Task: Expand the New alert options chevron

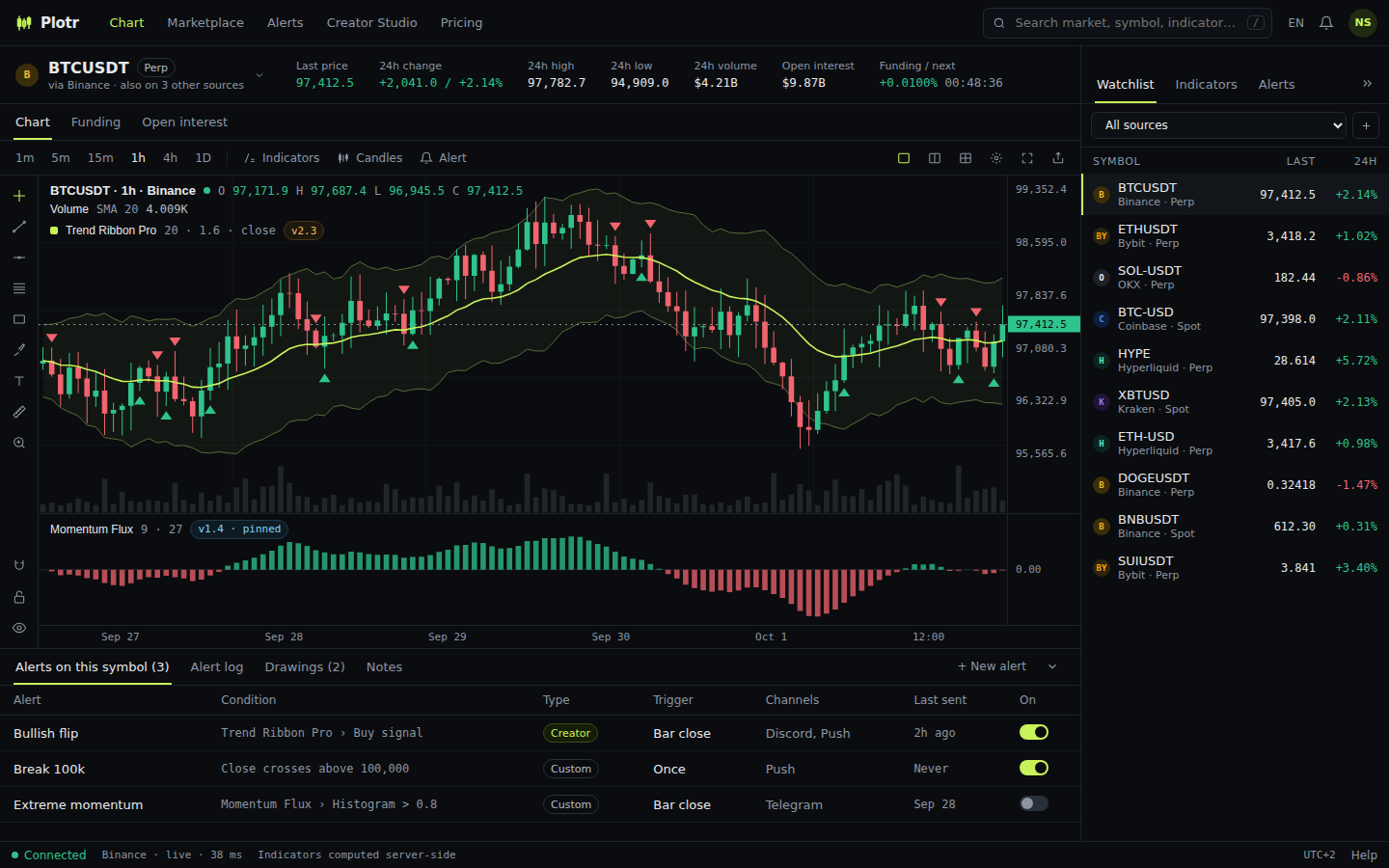Action: pyautogui.click(x=1052, y=666)
